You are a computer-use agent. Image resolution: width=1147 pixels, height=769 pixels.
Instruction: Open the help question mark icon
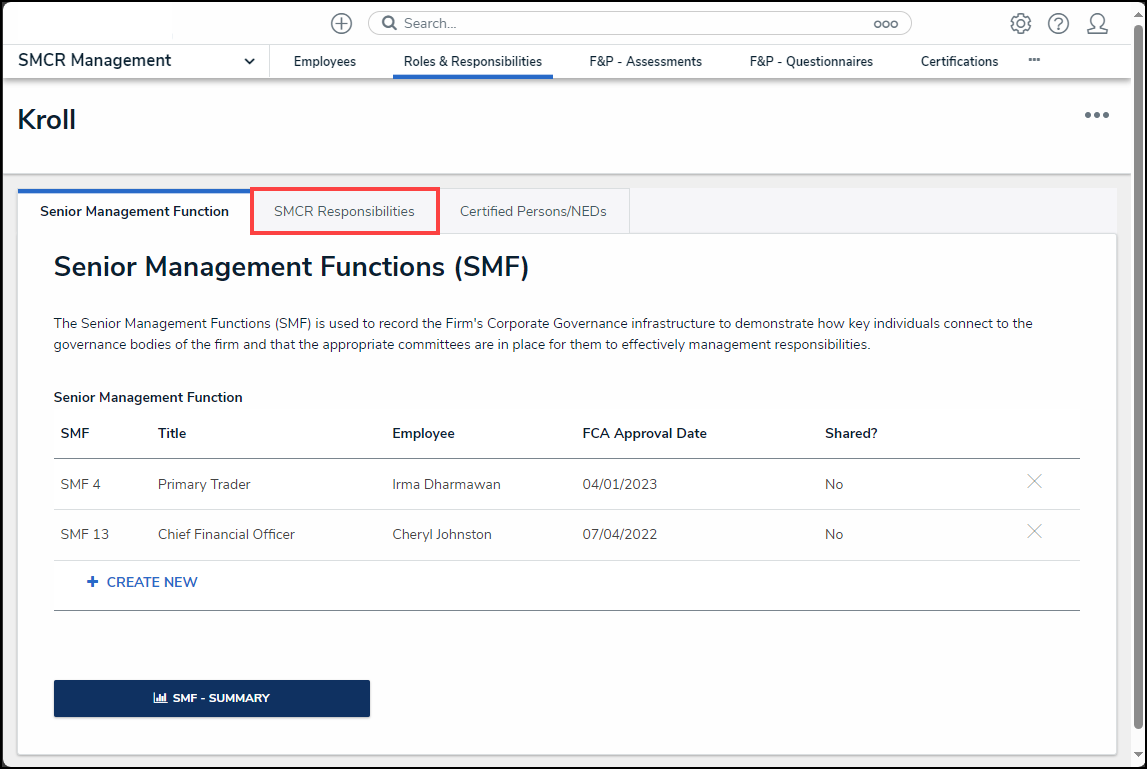(x=1058, y=23)
